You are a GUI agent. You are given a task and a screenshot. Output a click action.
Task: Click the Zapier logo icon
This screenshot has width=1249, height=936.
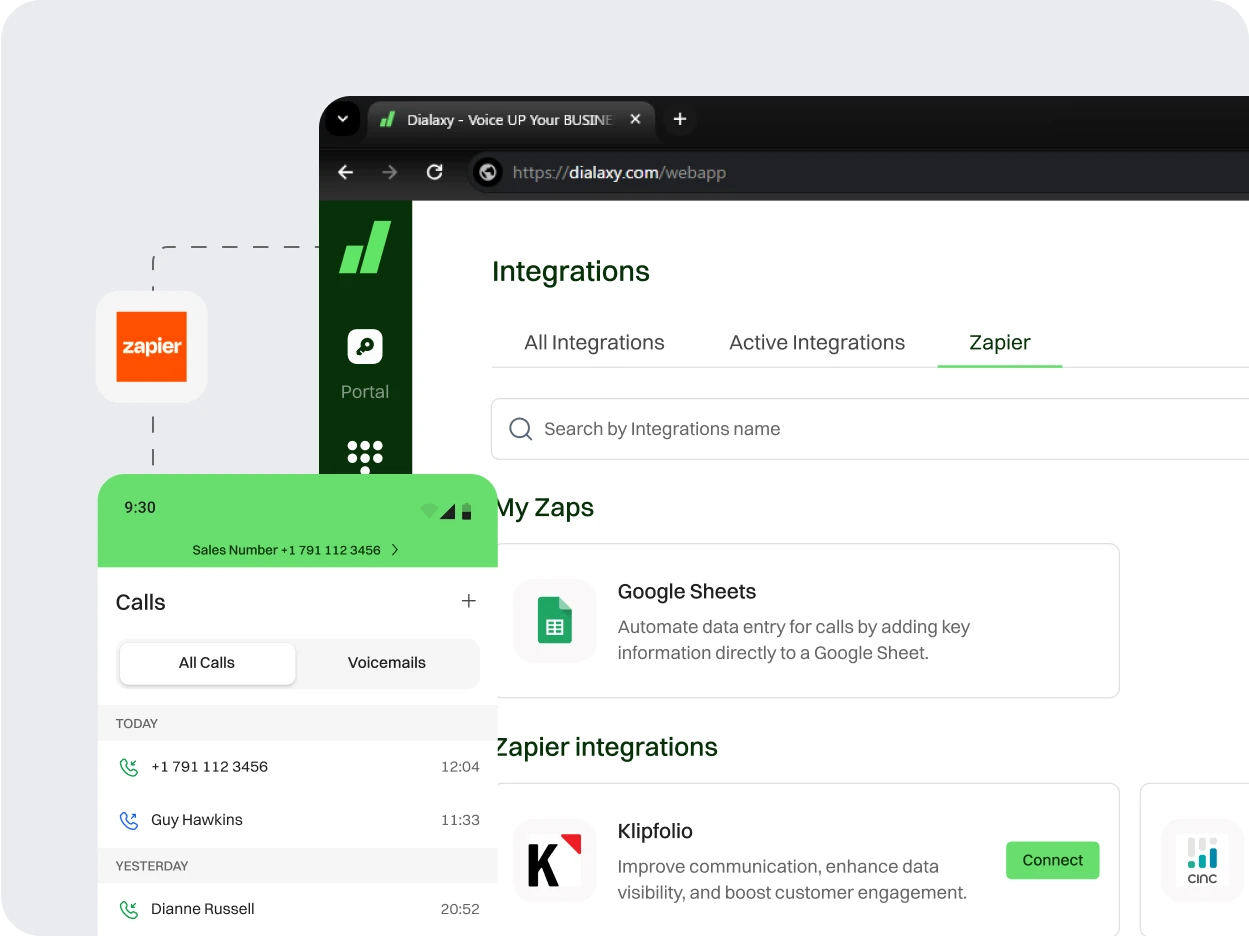click(151, 347)
